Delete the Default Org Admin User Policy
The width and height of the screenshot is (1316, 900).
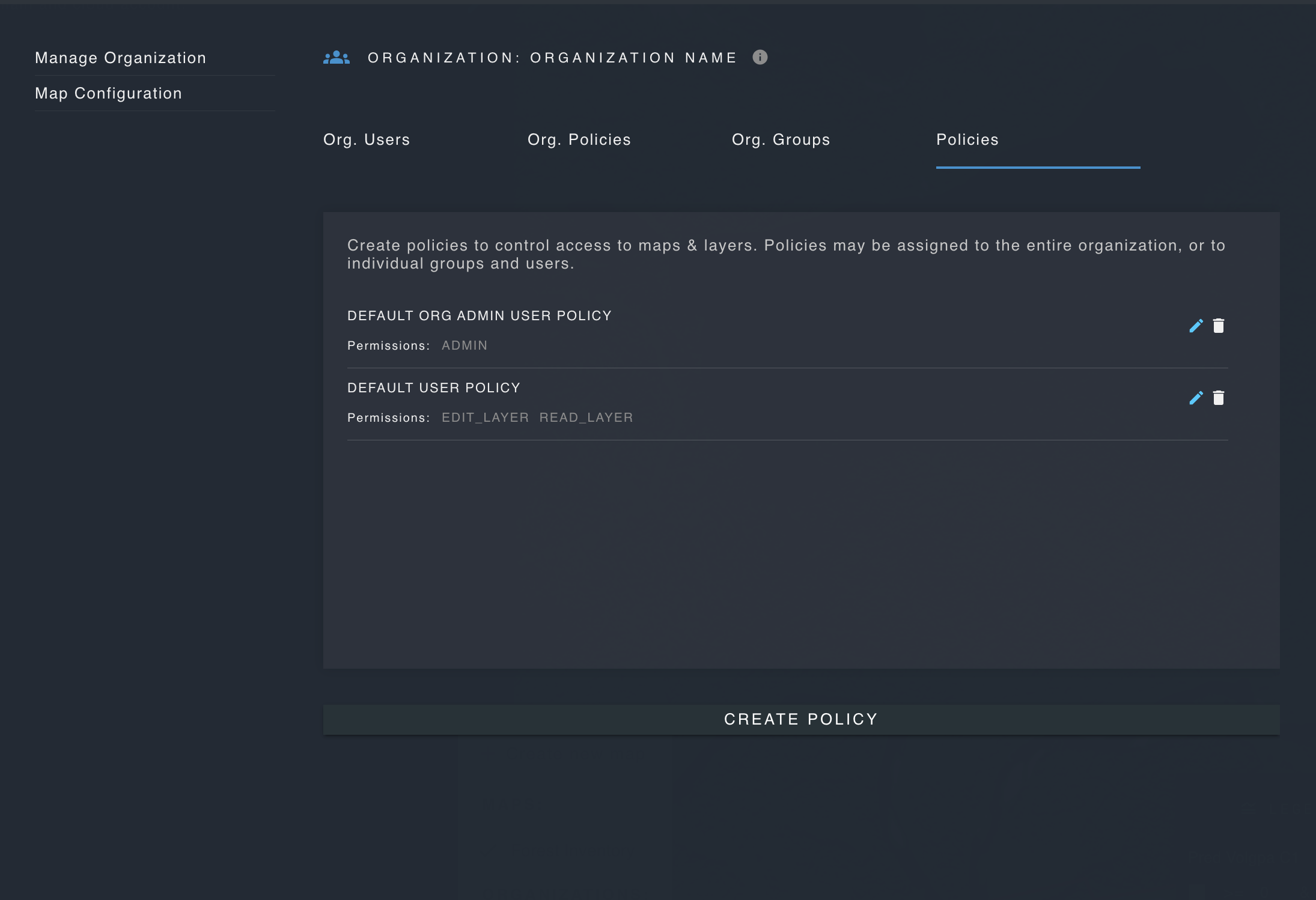pyautogui.click(x=1219, y=326)
